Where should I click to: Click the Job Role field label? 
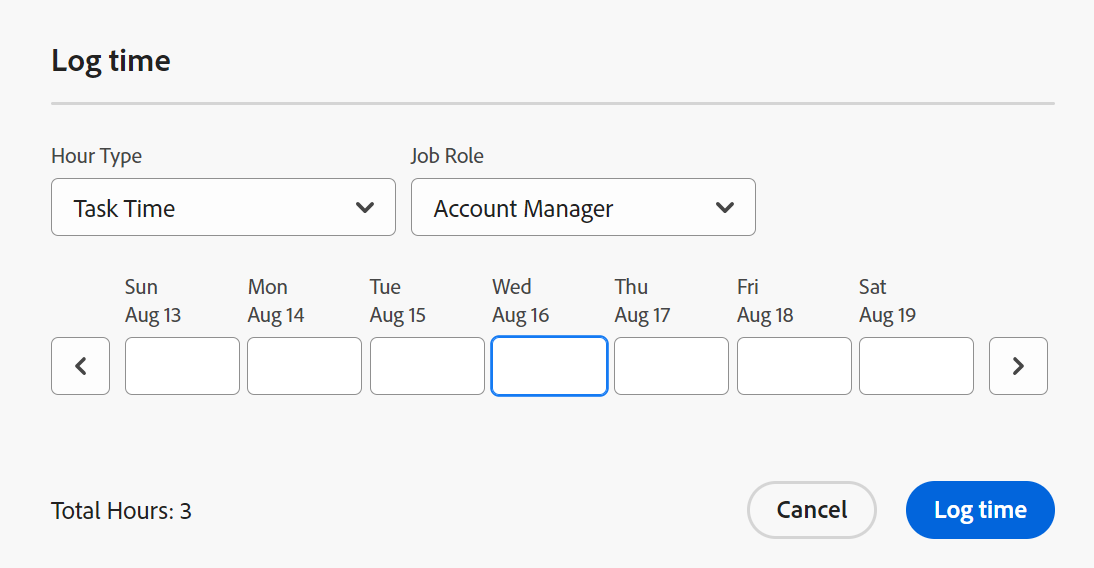click(x=447, y=156)
